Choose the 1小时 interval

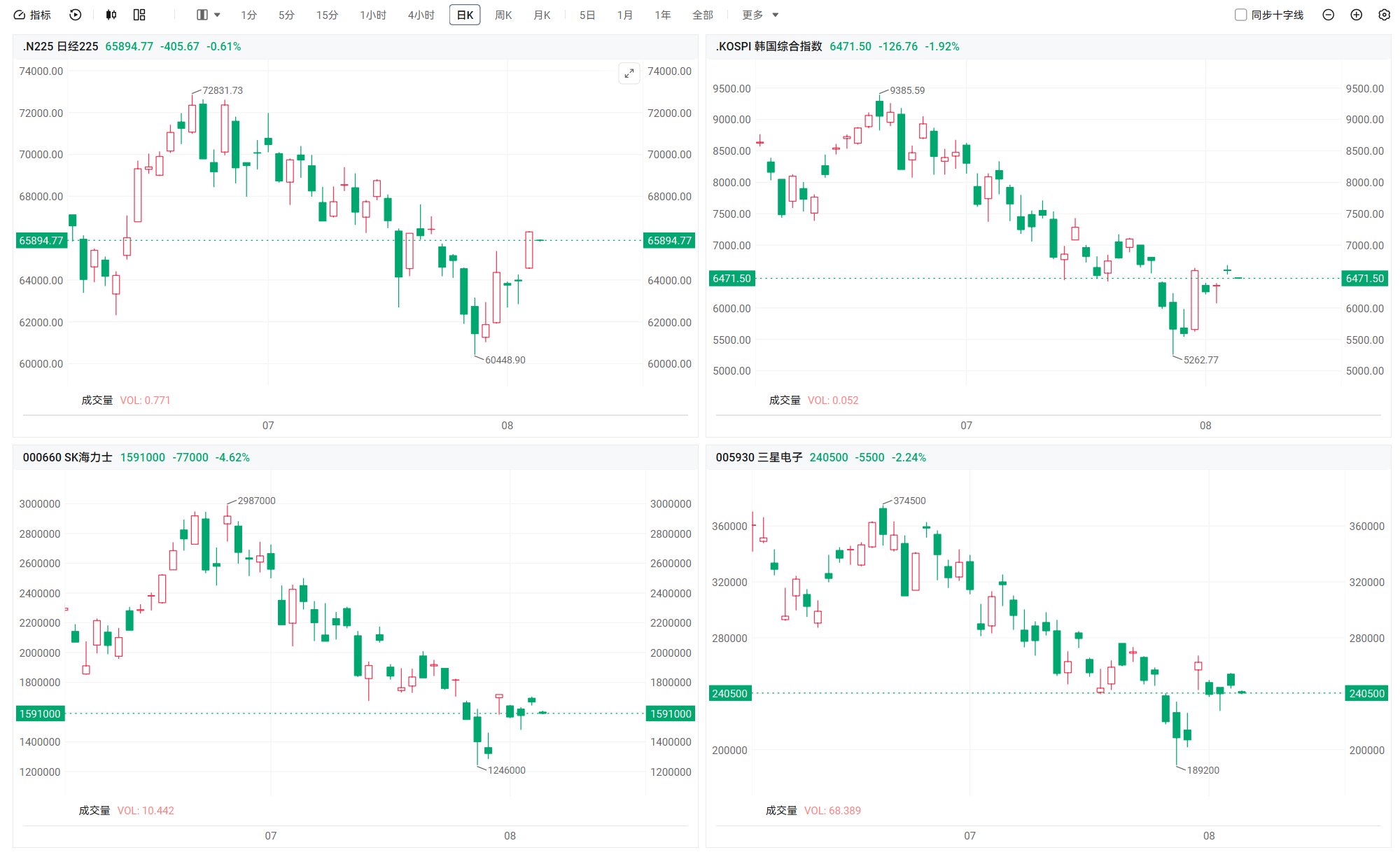[x=372, y=15]
